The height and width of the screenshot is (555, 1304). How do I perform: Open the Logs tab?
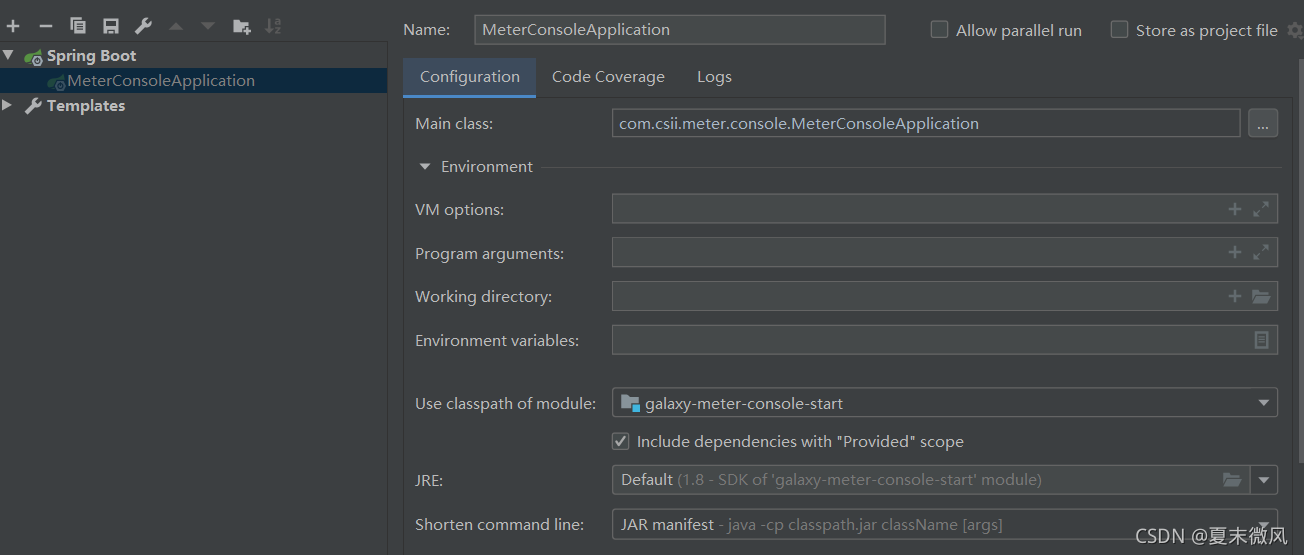714,77
